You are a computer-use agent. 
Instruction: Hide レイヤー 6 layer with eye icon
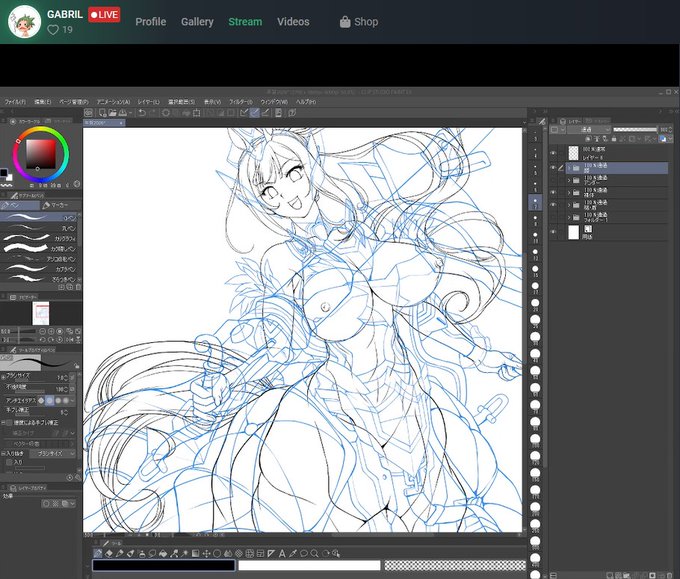click(553, 153)
